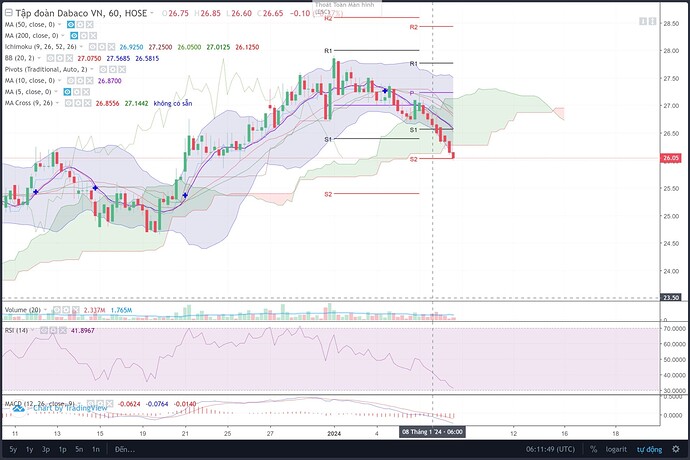The width and height of the screenshot is (690, 460).
Task: Hide the Ichimoku indicator using its eye icon
Action: point(93,47)
